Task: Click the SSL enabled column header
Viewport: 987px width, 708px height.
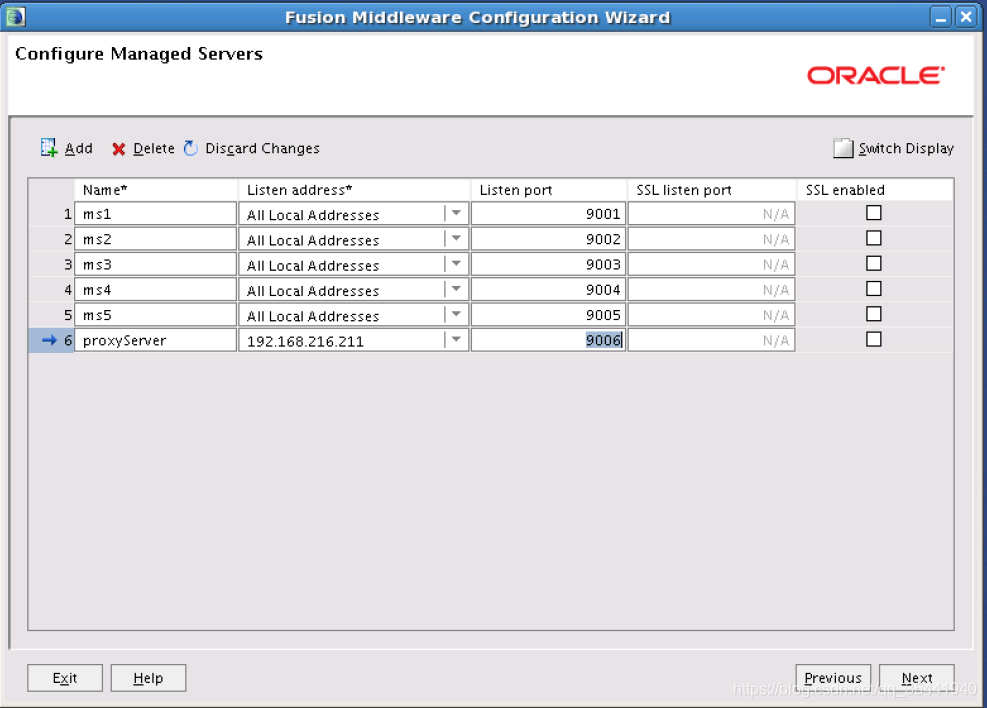Action: (874, 190)
